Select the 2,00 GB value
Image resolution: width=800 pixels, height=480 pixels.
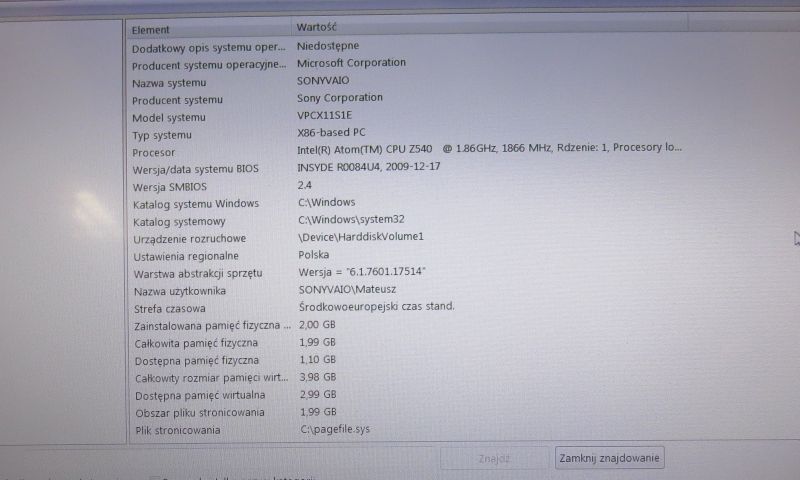click(x=317, y=325)
